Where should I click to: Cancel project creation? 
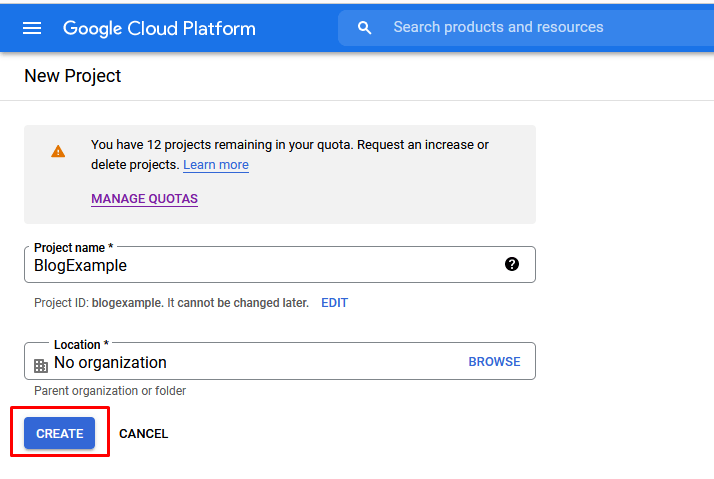pos(143,433)
